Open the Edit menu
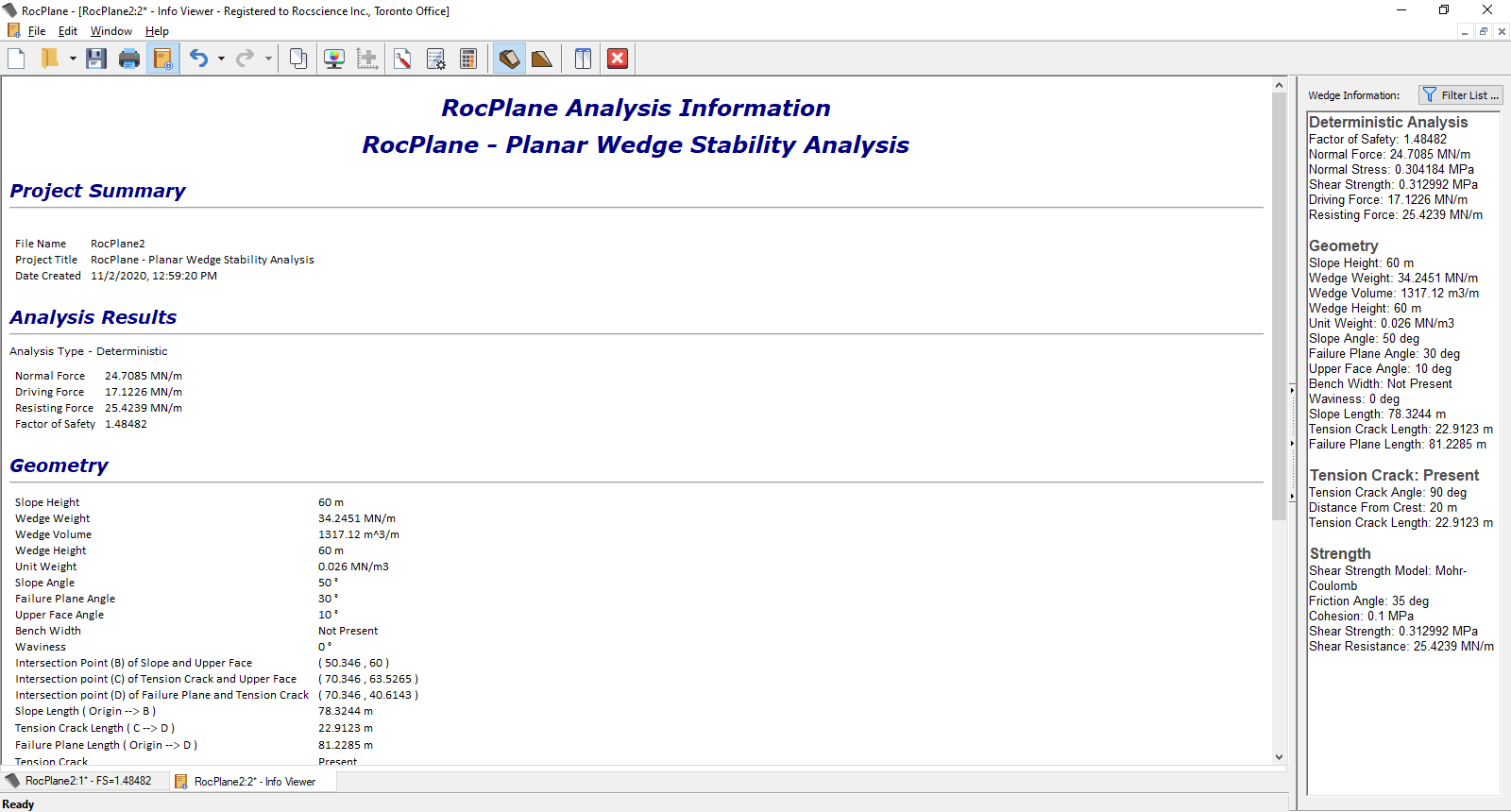 point(68,31)
